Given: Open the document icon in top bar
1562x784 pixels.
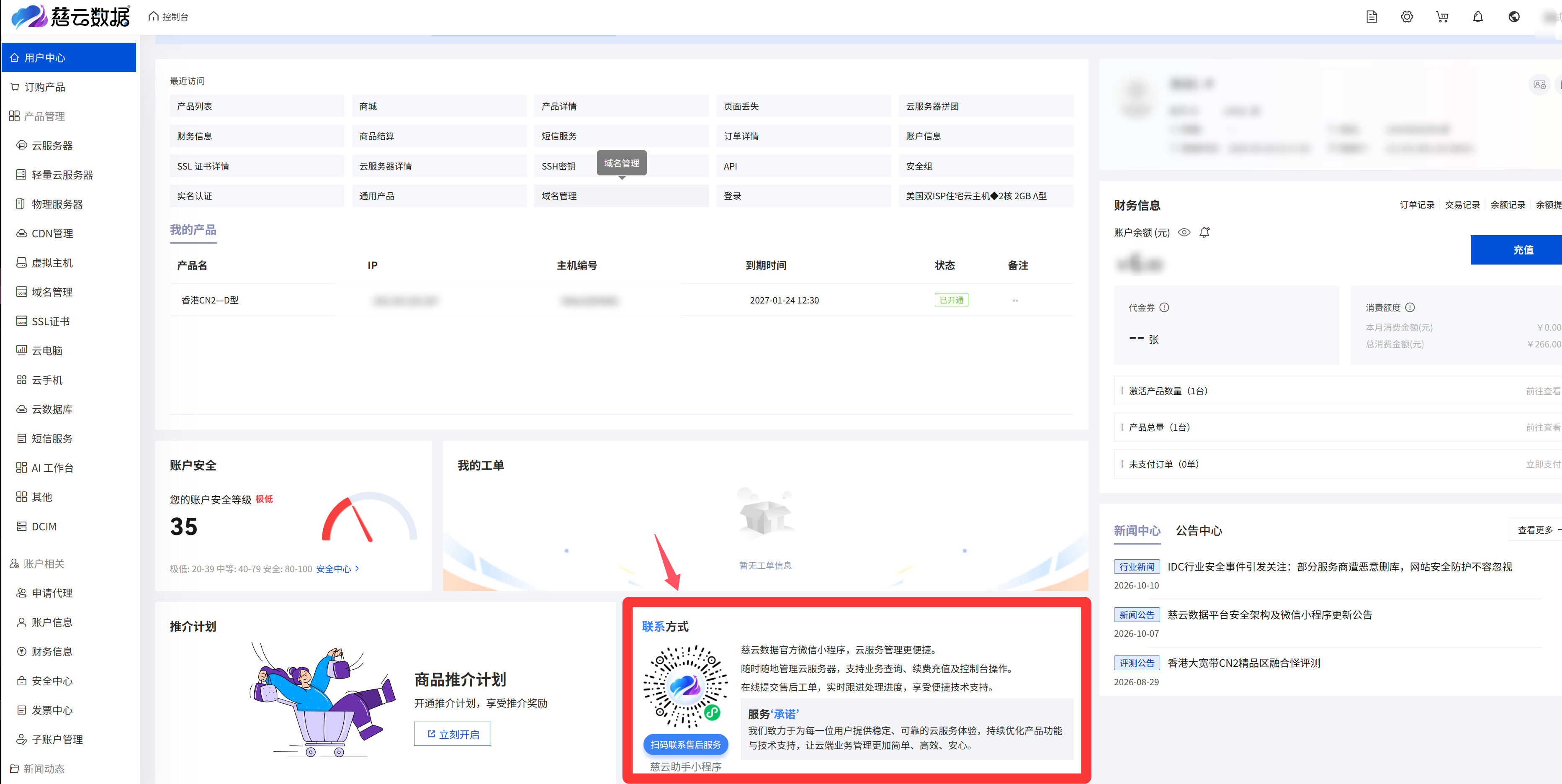Looking at the screenshot, I should point(1372,17).
